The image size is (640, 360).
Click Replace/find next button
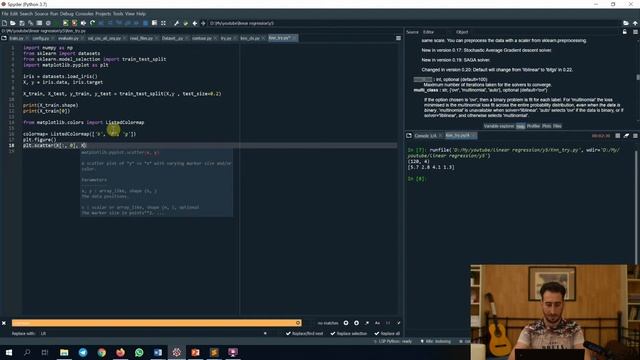tap(304, 333)
